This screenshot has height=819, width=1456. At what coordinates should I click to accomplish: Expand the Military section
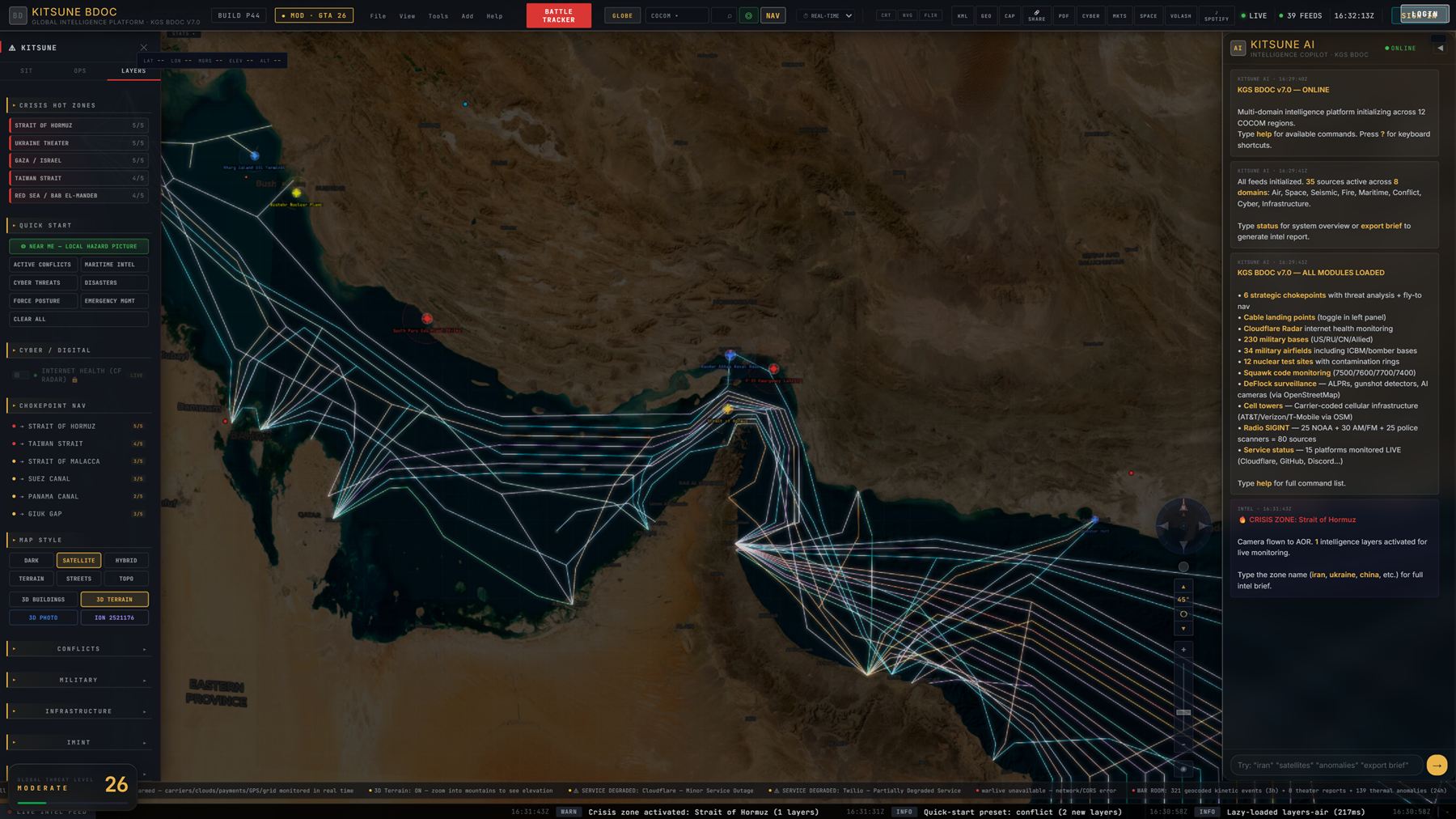[78, 680]
